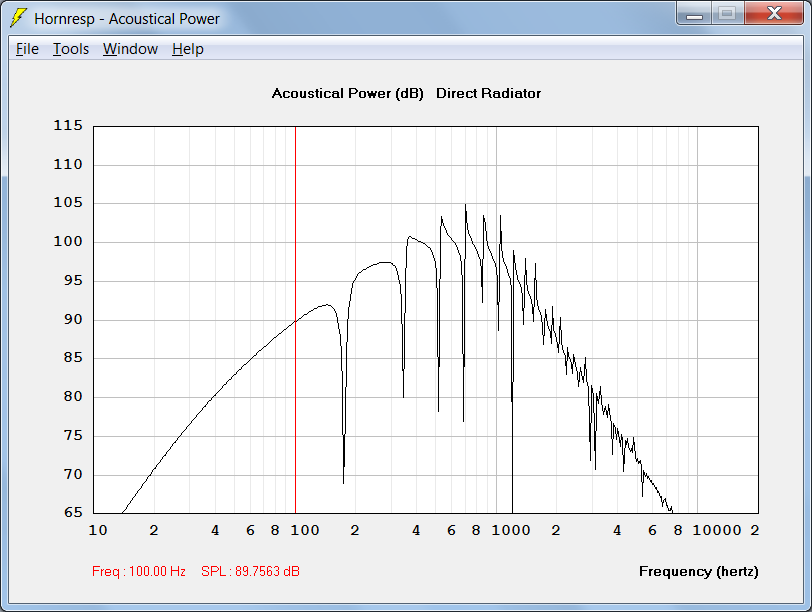Minimize the Hornresp window

(694, 13)
